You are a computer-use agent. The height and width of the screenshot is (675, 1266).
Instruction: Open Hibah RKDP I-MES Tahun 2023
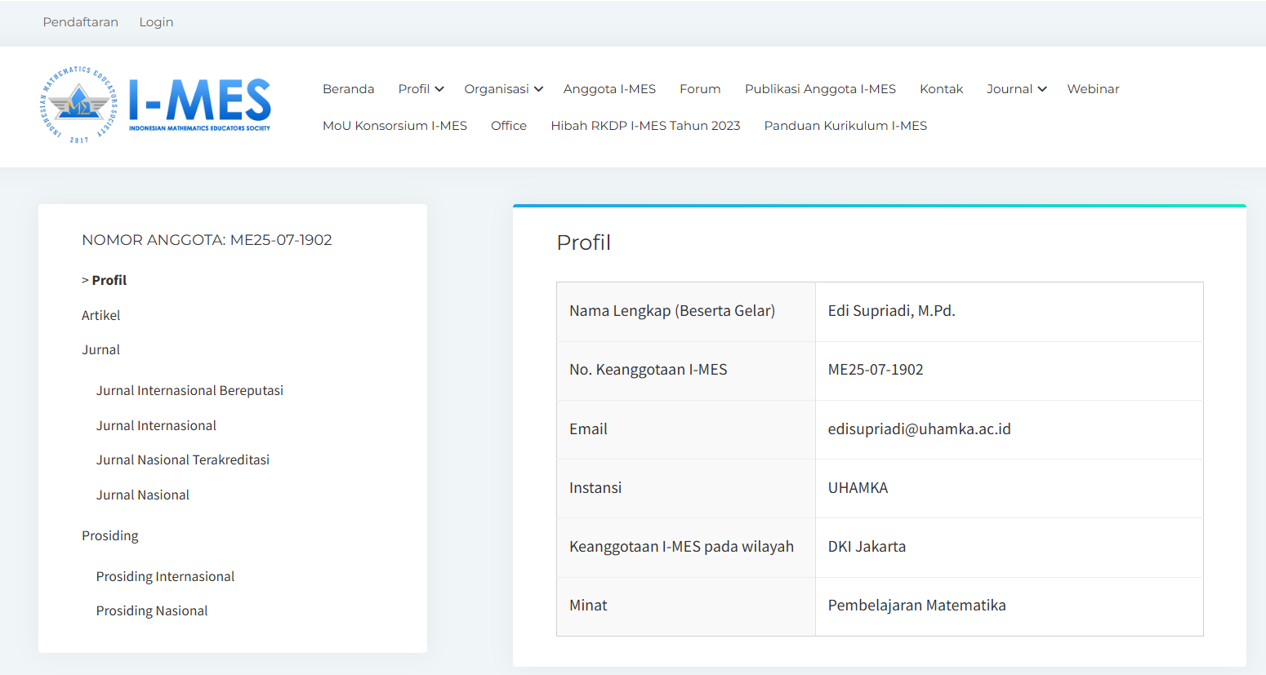pos(645,126)
